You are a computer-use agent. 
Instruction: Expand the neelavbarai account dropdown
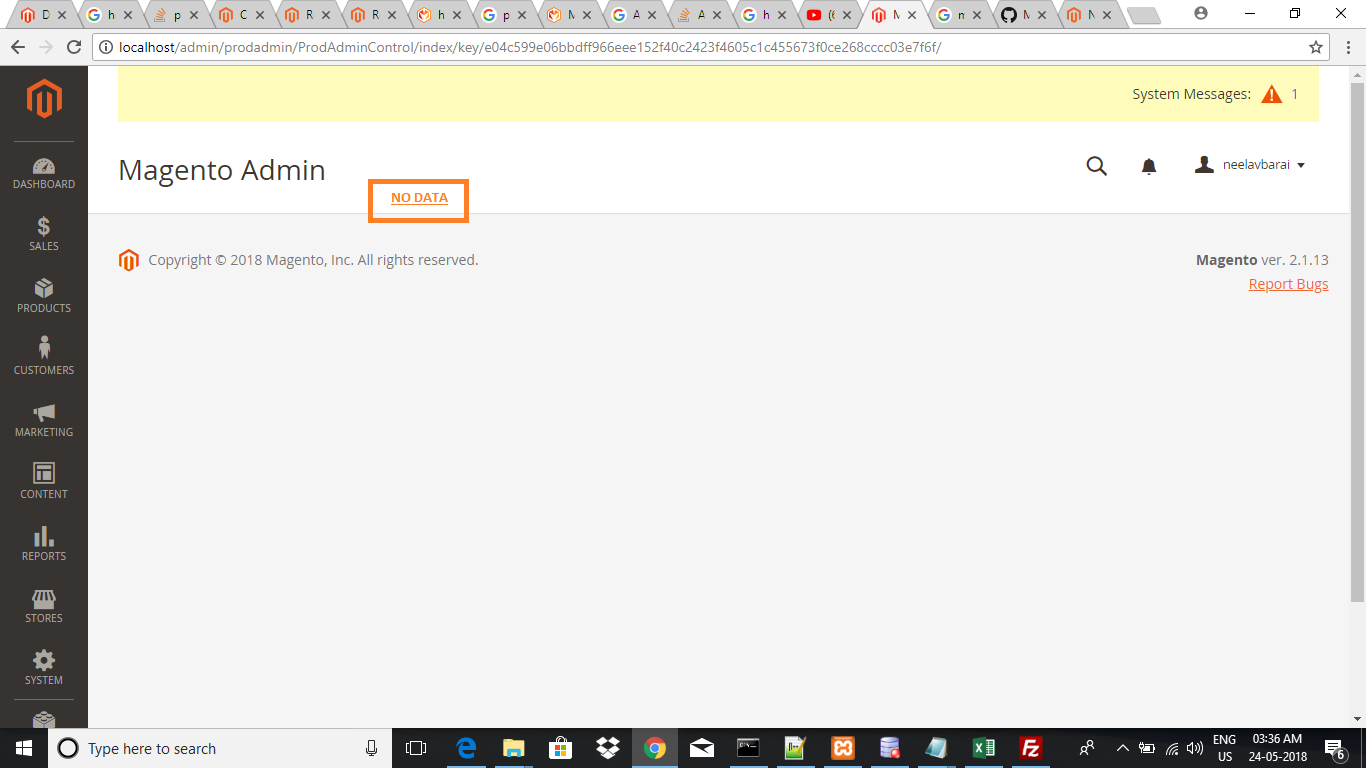click(x=1251, y=165)
